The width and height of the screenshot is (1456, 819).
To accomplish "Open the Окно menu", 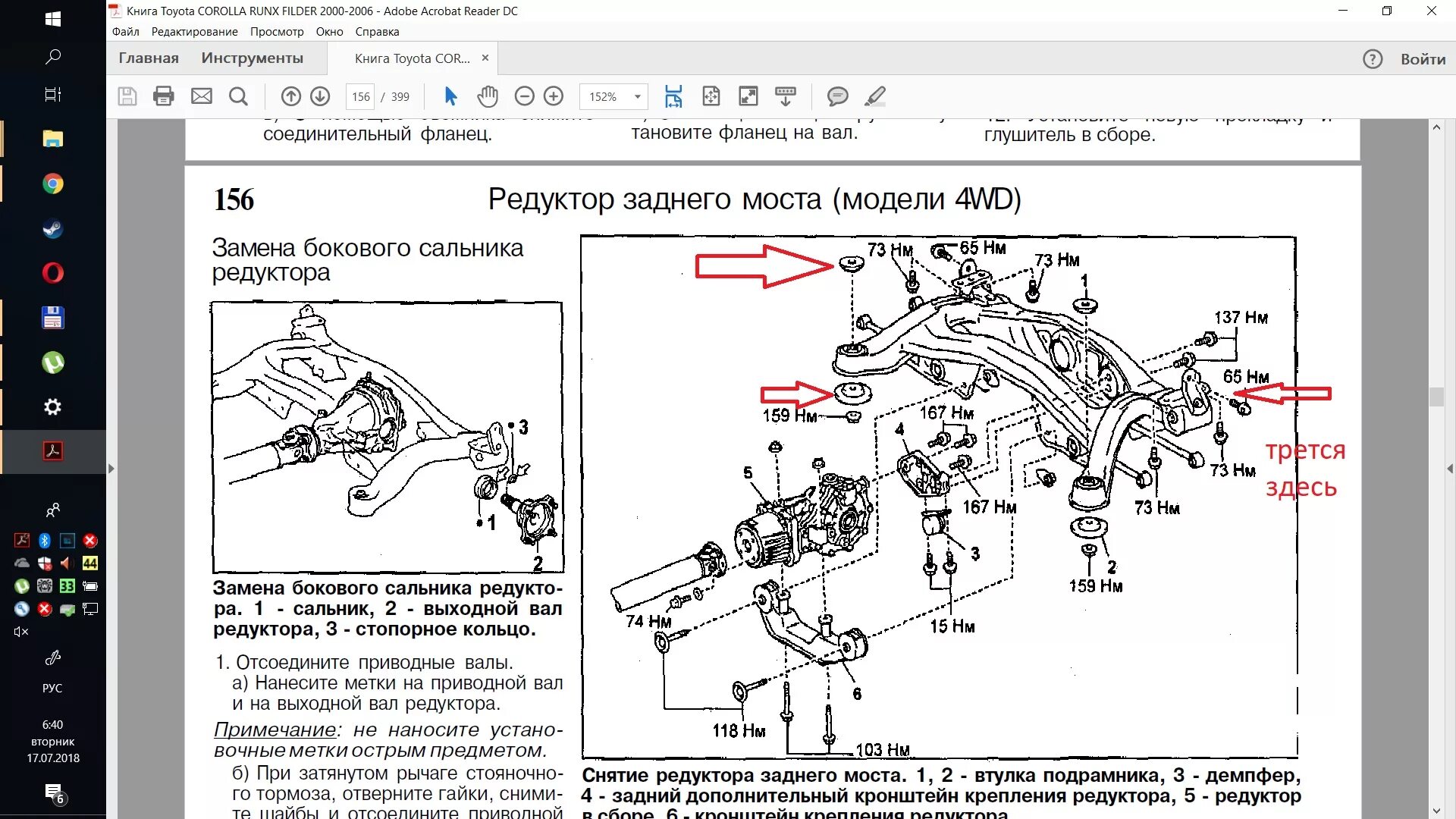I will pos(330,32).
